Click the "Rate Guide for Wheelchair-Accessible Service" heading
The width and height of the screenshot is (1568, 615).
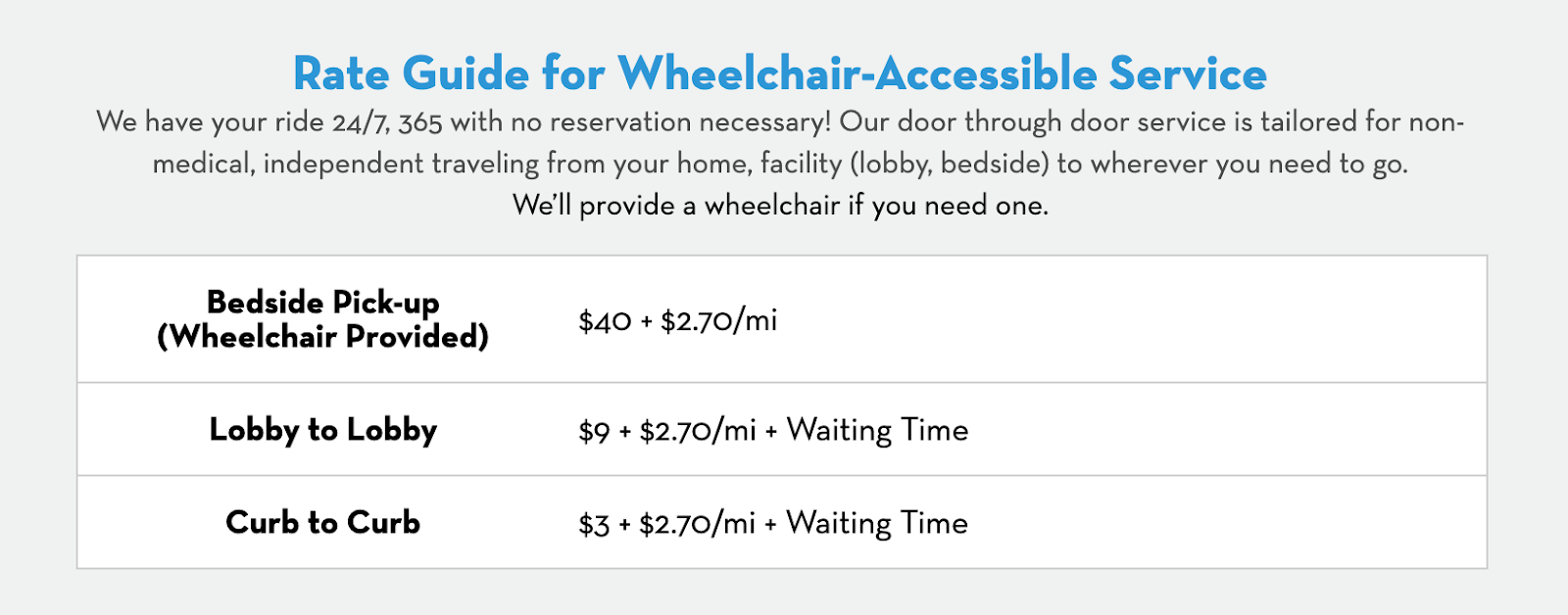click(x=780, y=73)
